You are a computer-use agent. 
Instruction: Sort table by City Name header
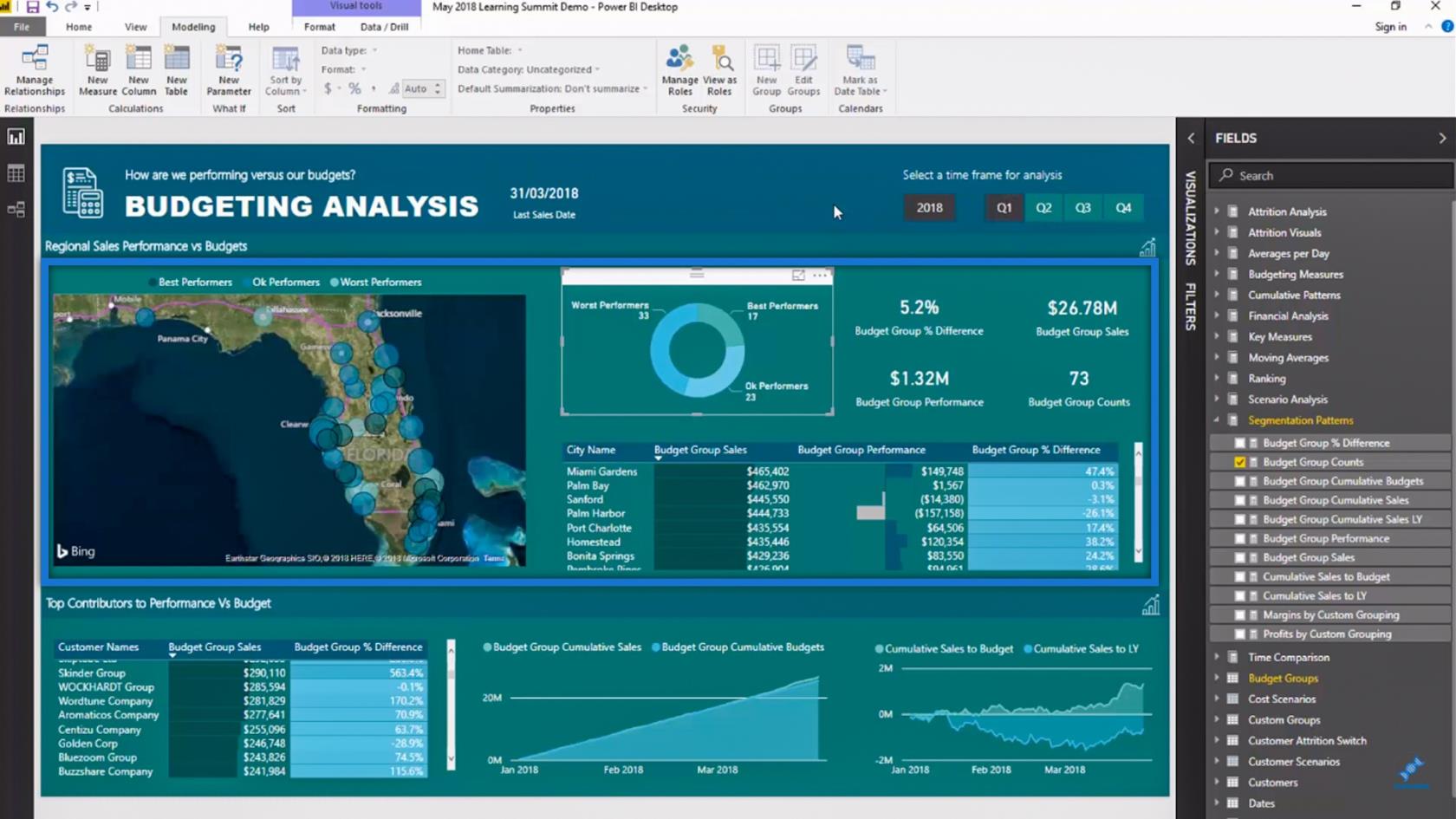coord(591,450)
